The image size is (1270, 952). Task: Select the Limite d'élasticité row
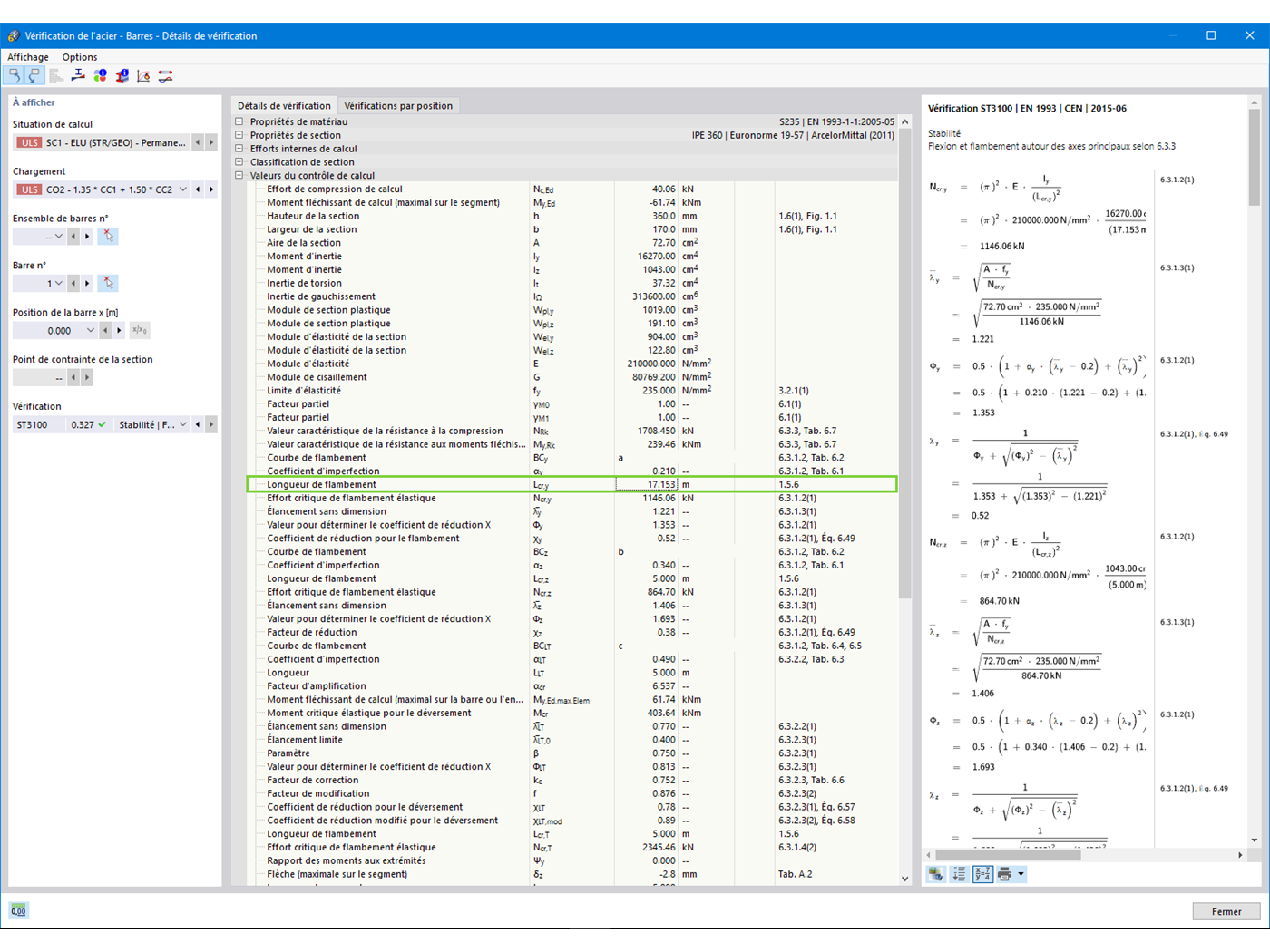tap(572, 391)
